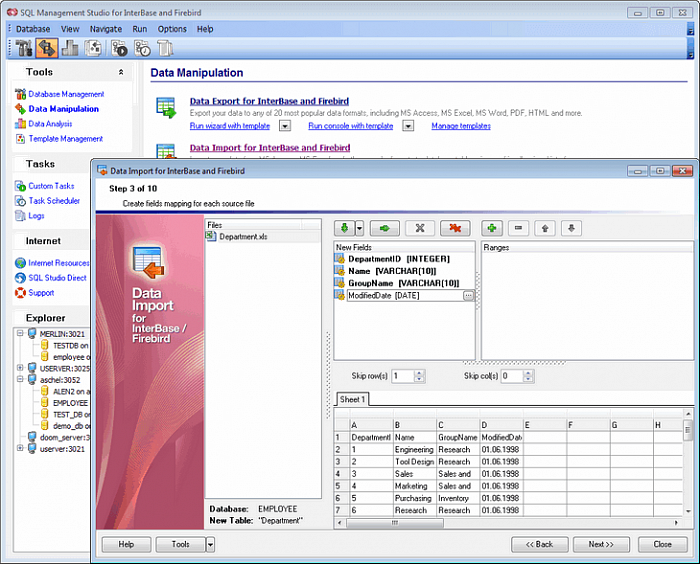This screenshot has width=700, height=564.
Task: Click Close button in wizard
Action: (x=662, y=544)
